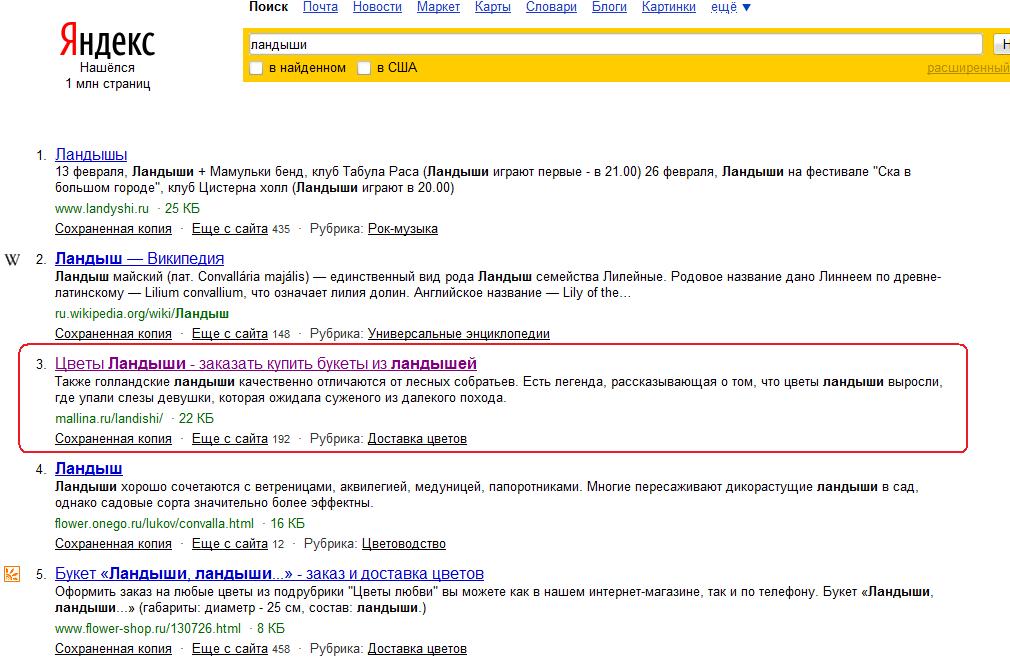Open 'Сохраненная копия' for the flower.onego.ru result

pos(113,543)
